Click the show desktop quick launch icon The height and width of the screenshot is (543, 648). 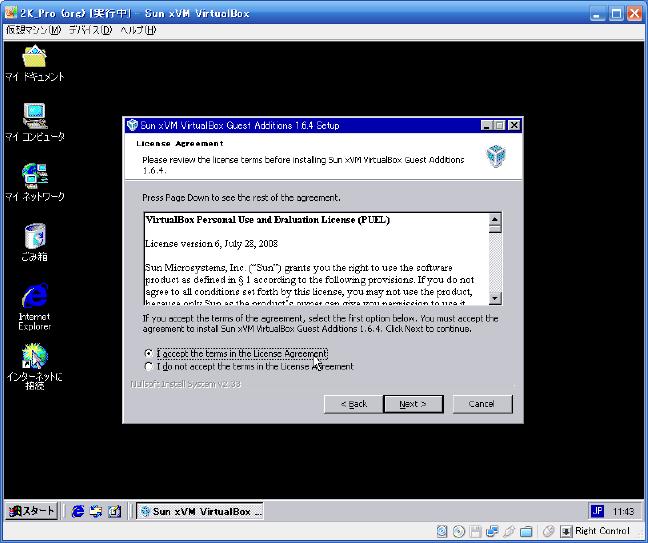(x=114, y=512)
